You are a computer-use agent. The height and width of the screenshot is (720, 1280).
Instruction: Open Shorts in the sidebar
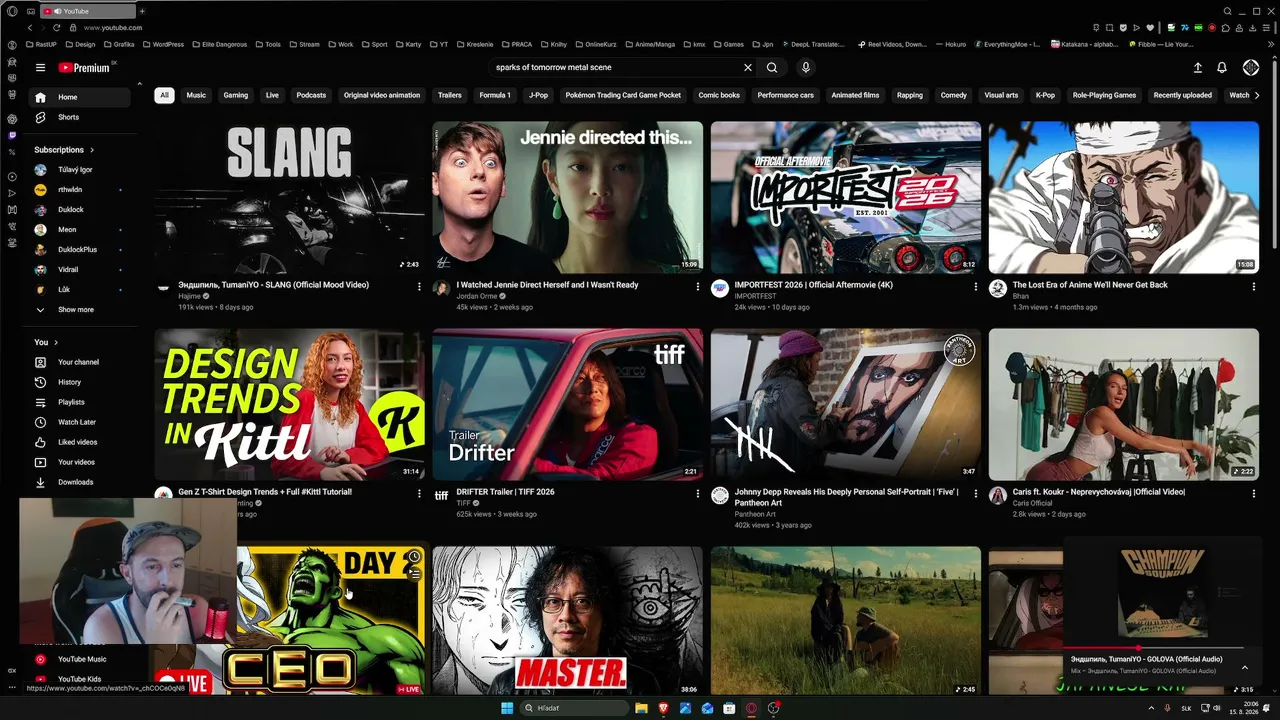coord(80,117)
